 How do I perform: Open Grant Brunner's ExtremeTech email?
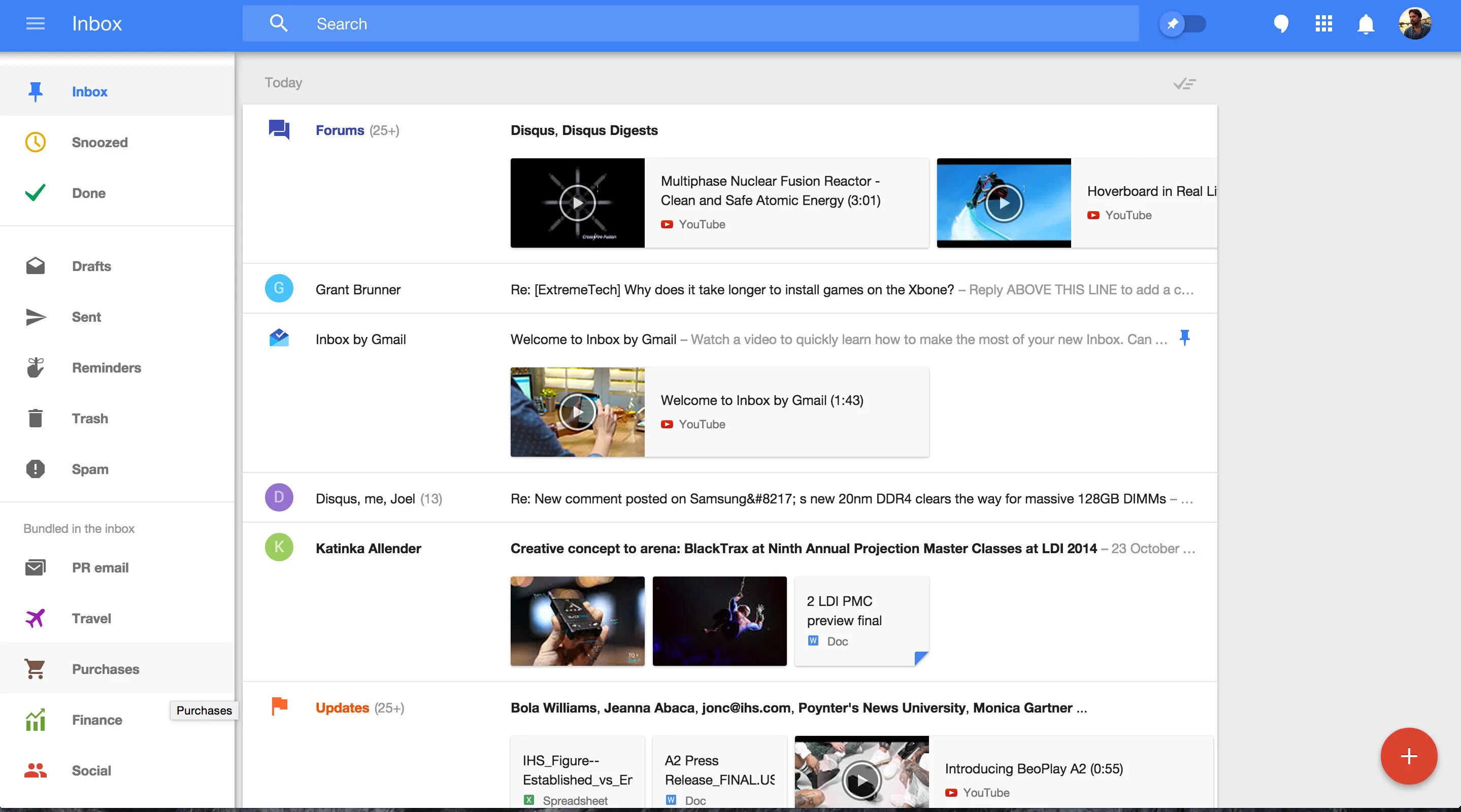click(x=732, y=290)
